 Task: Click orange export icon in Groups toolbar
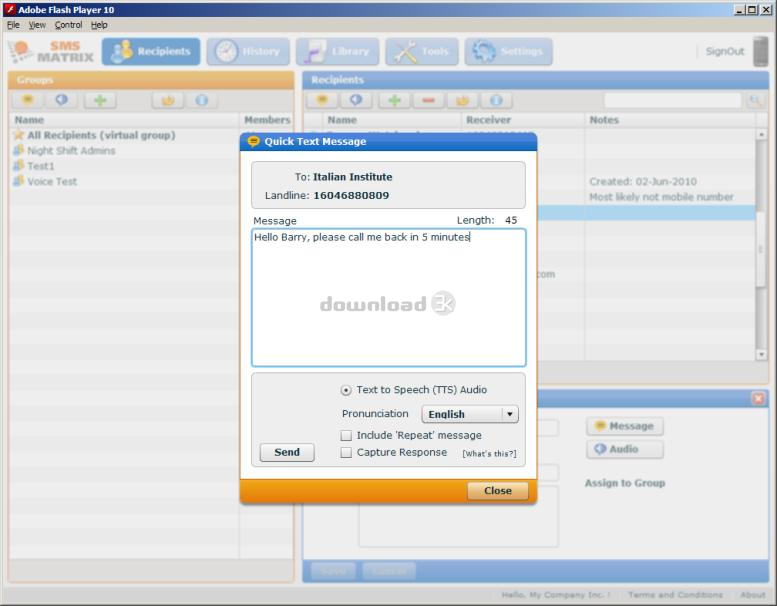(x=168, y=100)
